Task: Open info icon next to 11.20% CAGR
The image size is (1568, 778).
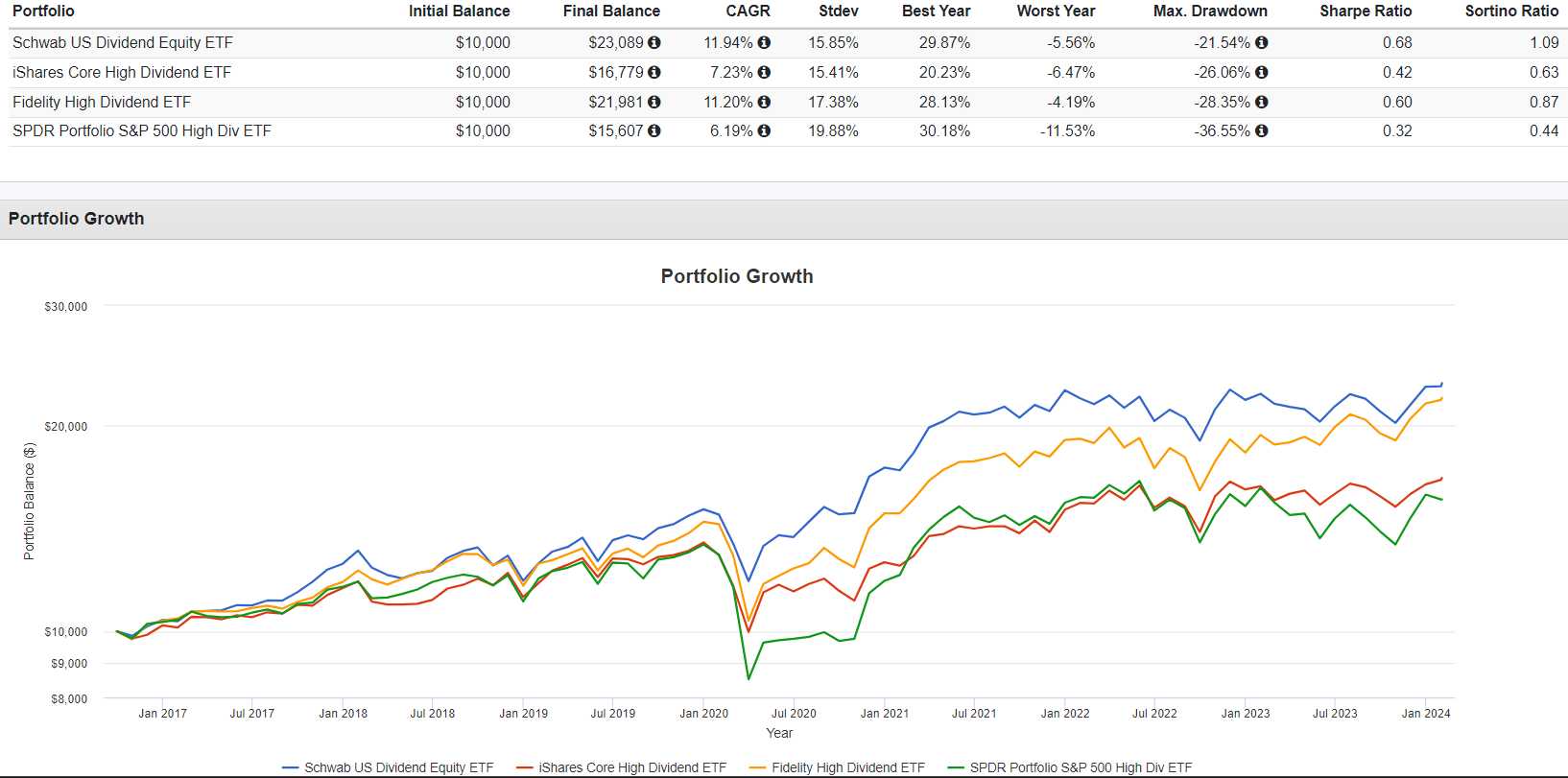Action: tap(764, 102)
